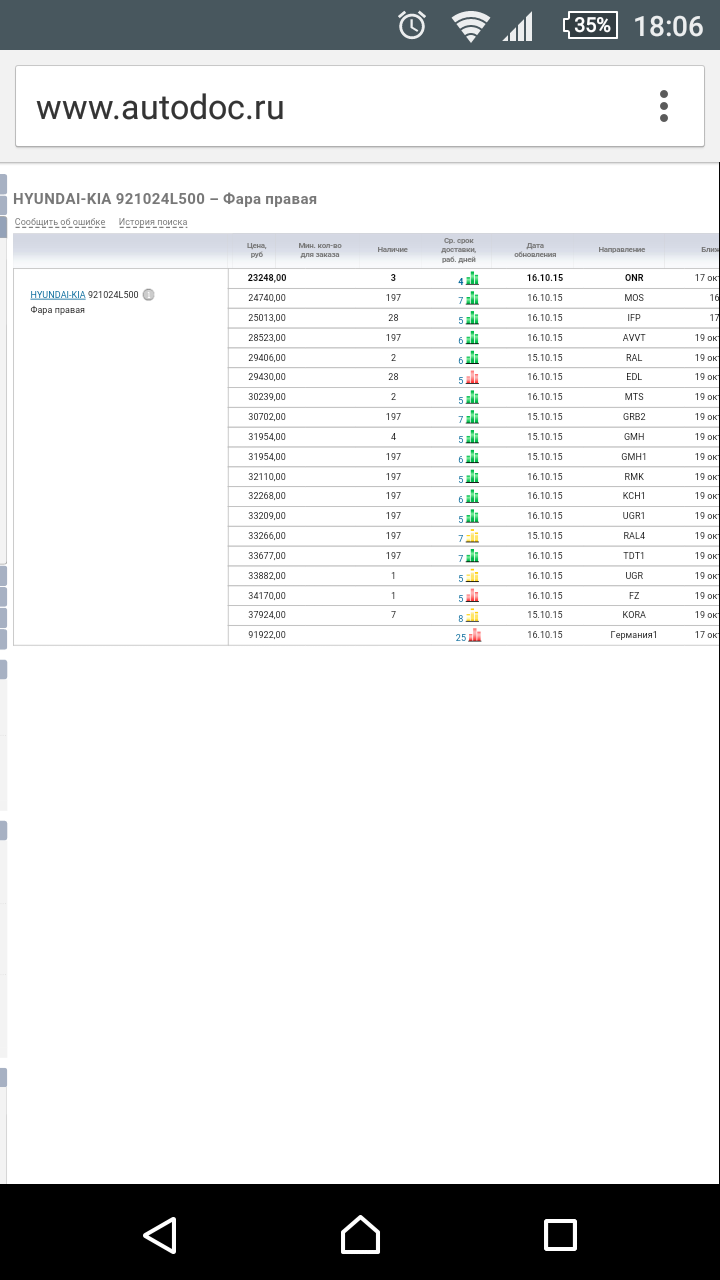Image resolution: width=720 pixels, height=1280 pixels.
Task: Tap the info icon next to 921024L500
Action: click(x=148, y=295)
